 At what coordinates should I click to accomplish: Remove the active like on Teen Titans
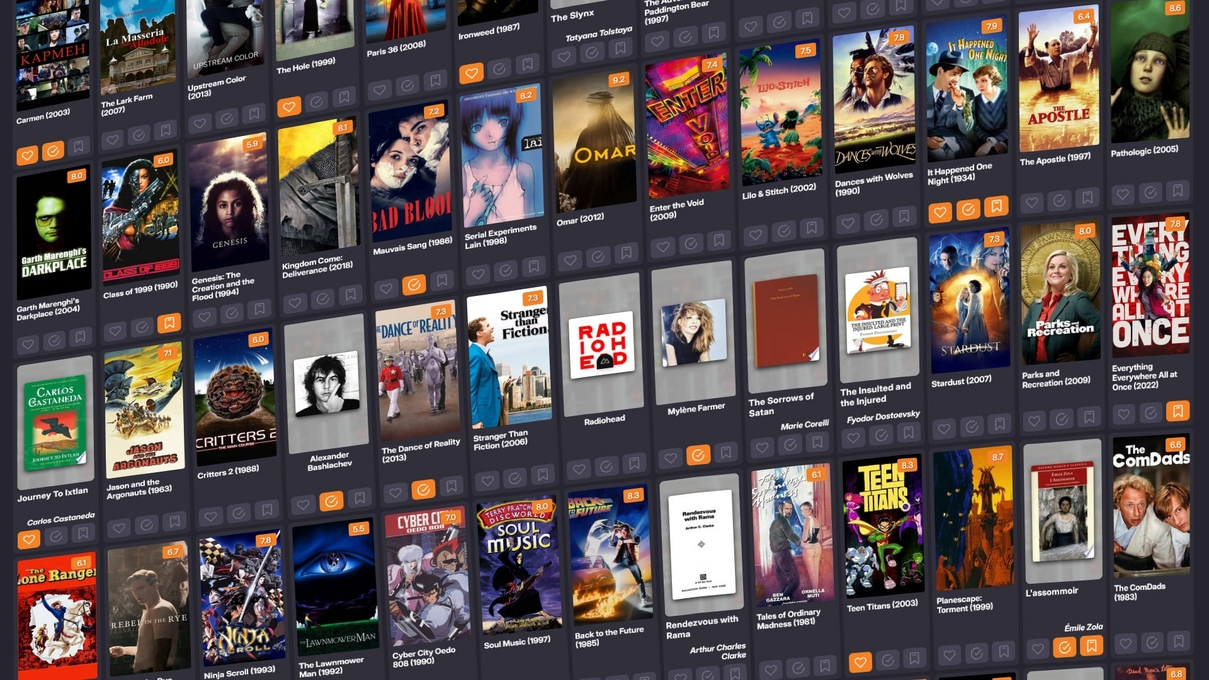(859, 662)
